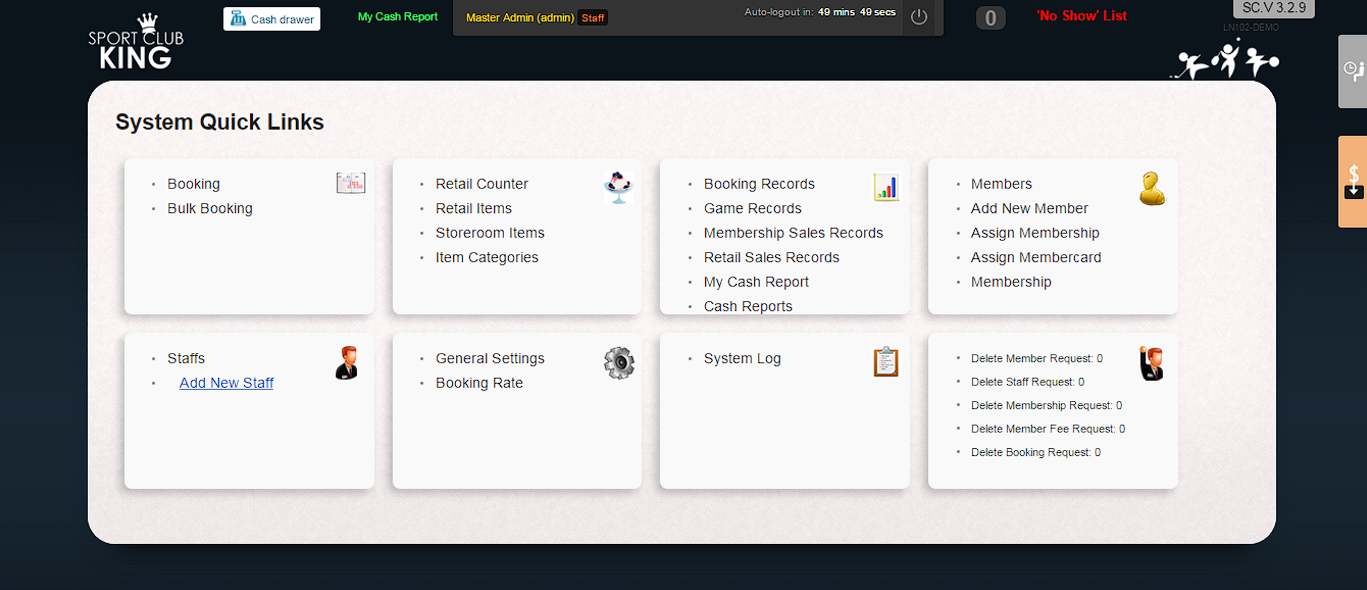The width and height of the screenshot is (1367, 590).
Task: Open the booking calendar icon
Action: click(x=350, y=183)
